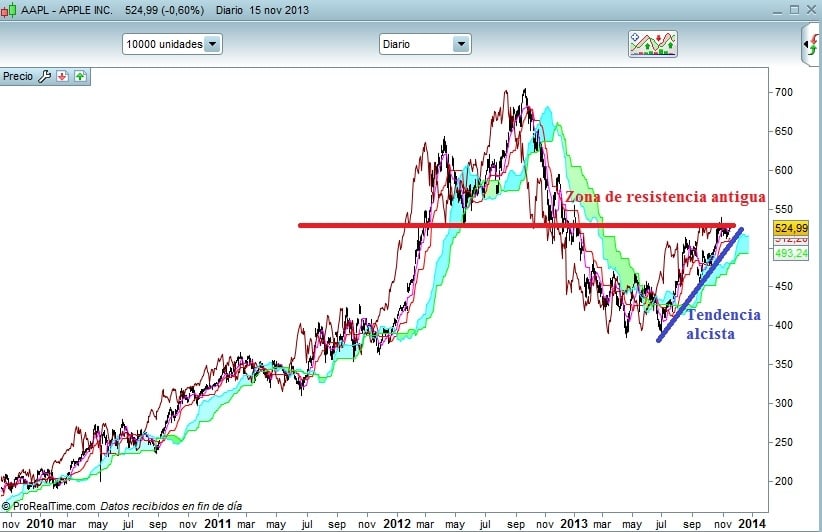This screenshot has width=822, height=532.
Task: Click the 'Zona de resistencia antigua' annotation
Action: click(x=665, y=197)
